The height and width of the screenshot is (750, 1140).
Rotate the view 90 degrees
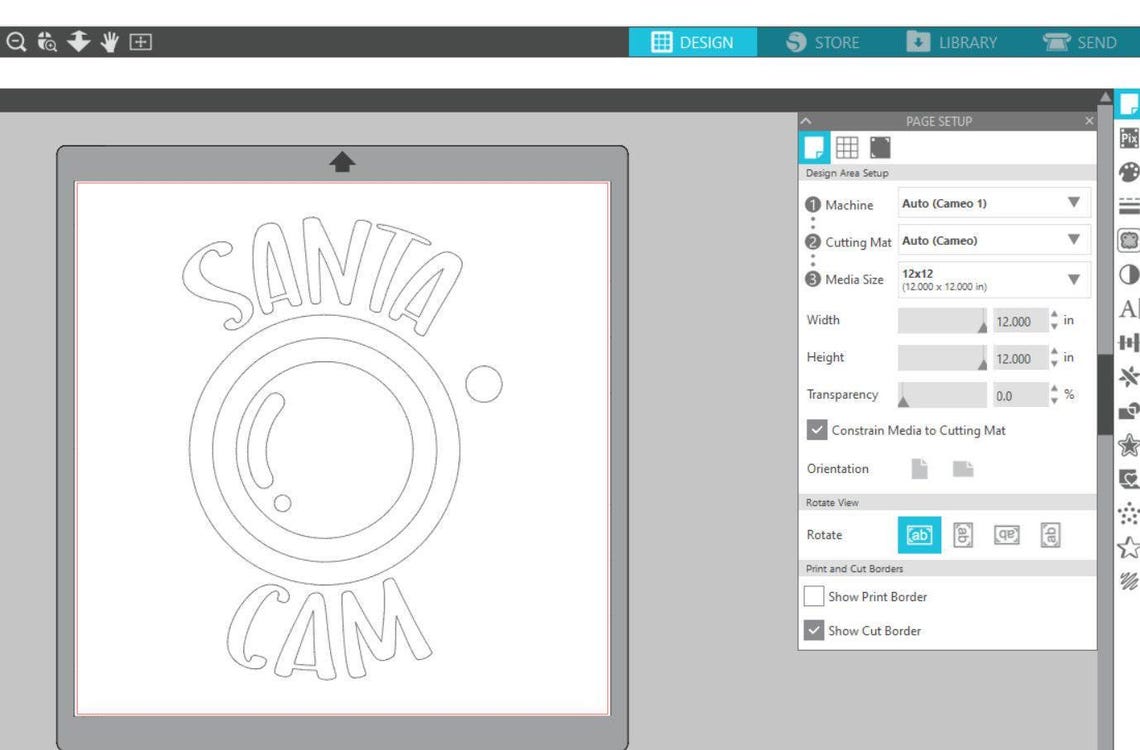click(963, 535)
